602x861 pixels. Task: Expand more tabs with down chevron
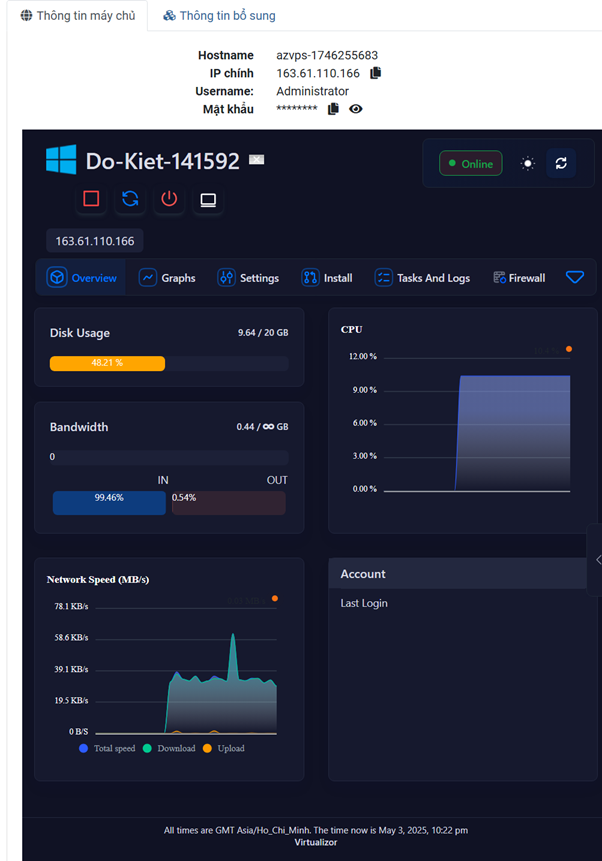575,277
